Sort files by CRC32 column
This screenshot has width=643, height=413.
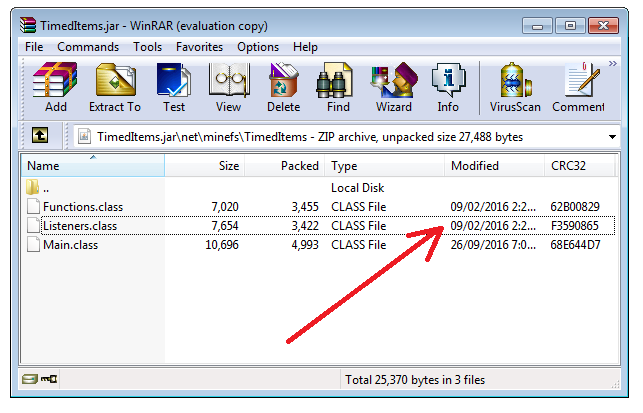click(580, 166)
